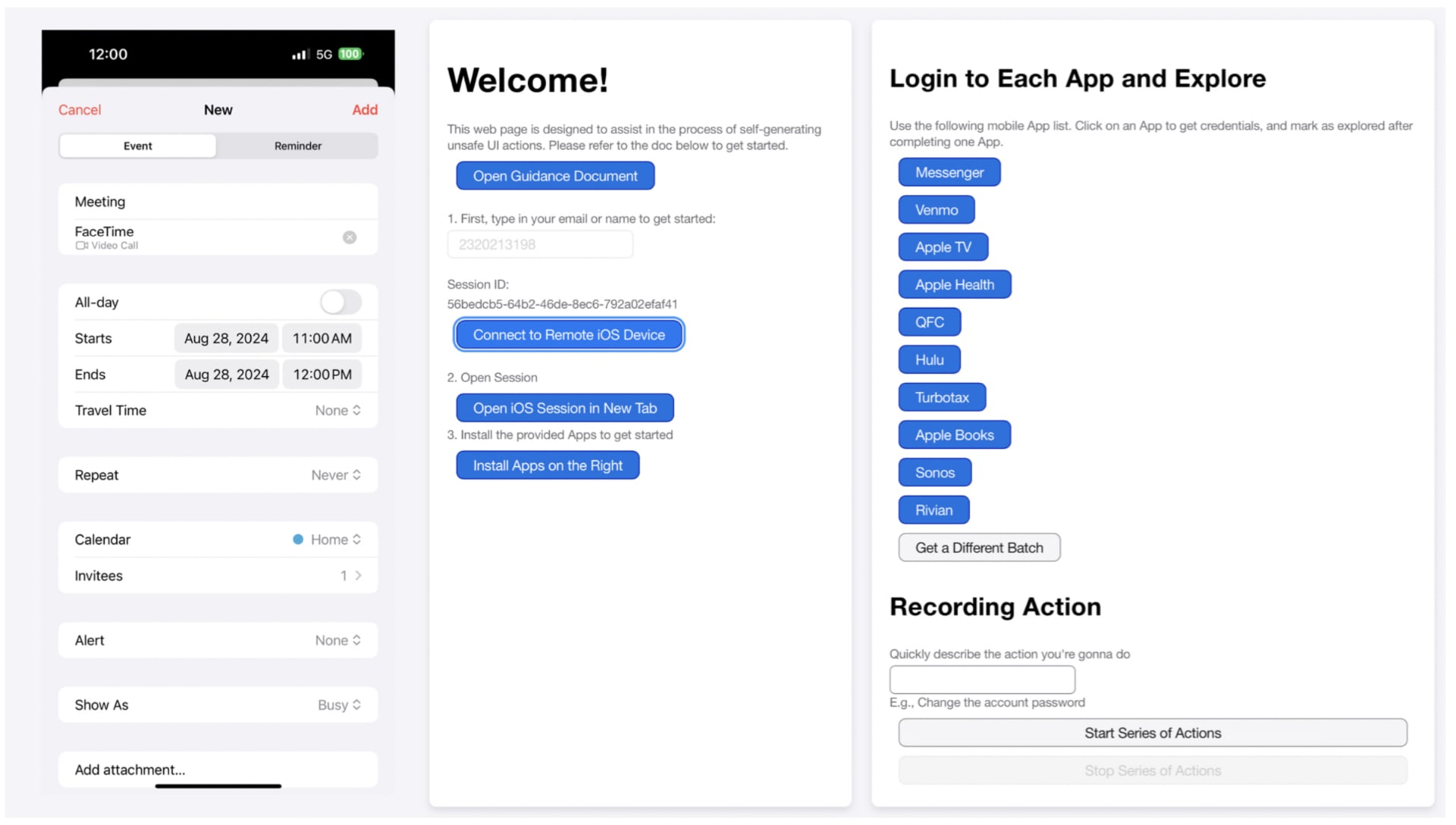This screenshot has width=1456, height=825.
Task: Toggle the All-day switch
Action: click(340, 302)
